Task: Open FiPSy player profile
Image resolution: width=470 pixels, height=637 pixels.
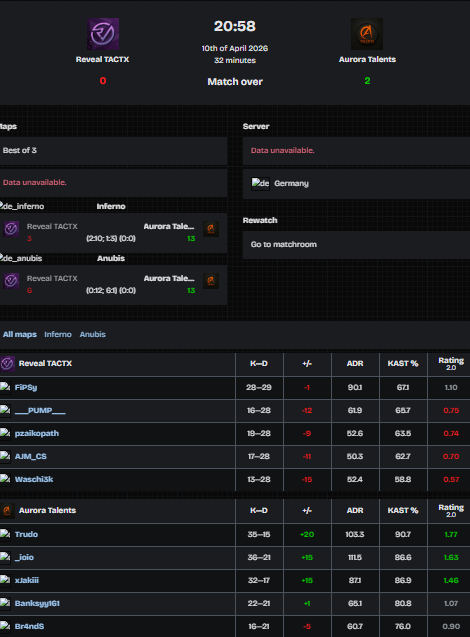Action: coord(26,387)
